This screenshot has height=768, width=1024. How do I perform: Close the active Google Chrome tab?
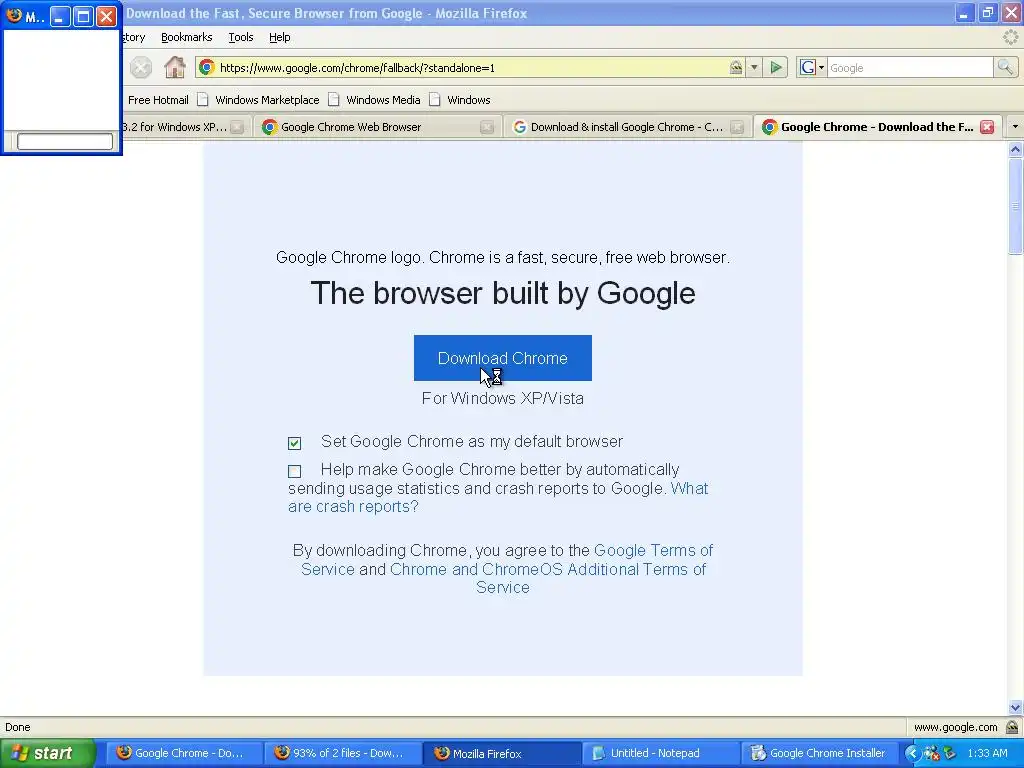987,127
